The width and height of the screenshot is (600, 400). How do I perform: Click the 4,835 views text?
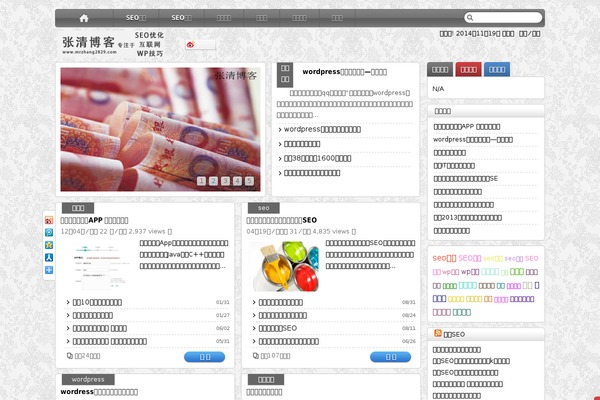click(x=331, y=232)
